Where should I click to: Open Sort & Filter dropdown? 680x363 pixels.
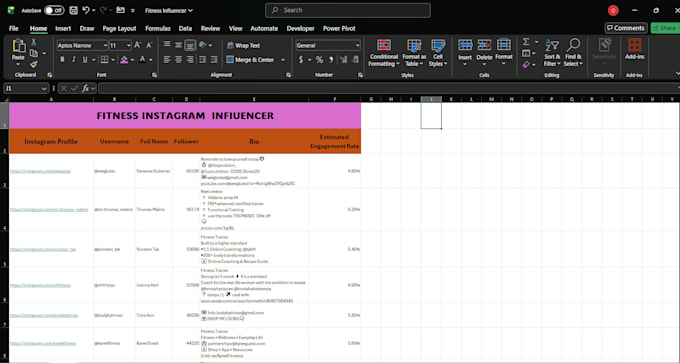[x=552, y=52]
